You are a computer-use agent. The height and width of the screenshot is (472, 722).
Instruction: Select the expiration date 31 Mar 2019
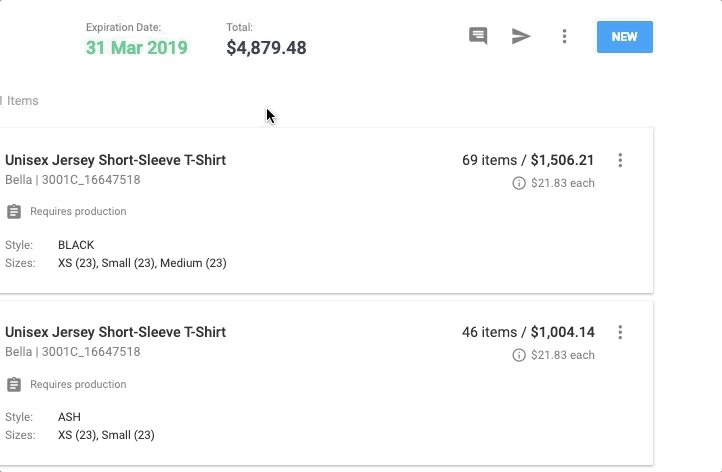(x=136, y=48)
